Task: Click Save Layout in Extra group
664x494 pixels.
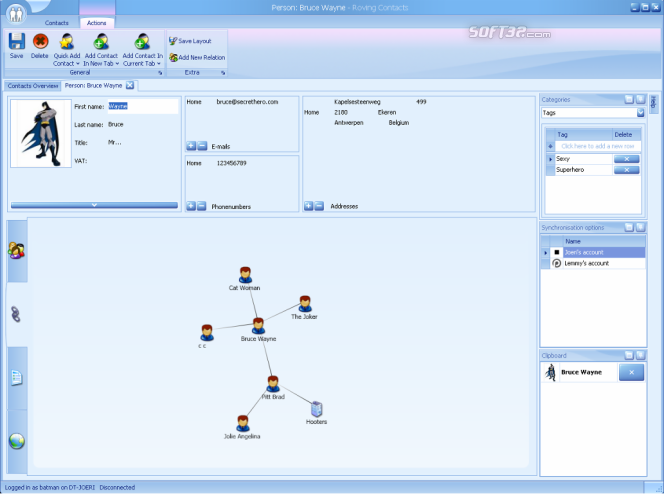Action: click(190, 41)
